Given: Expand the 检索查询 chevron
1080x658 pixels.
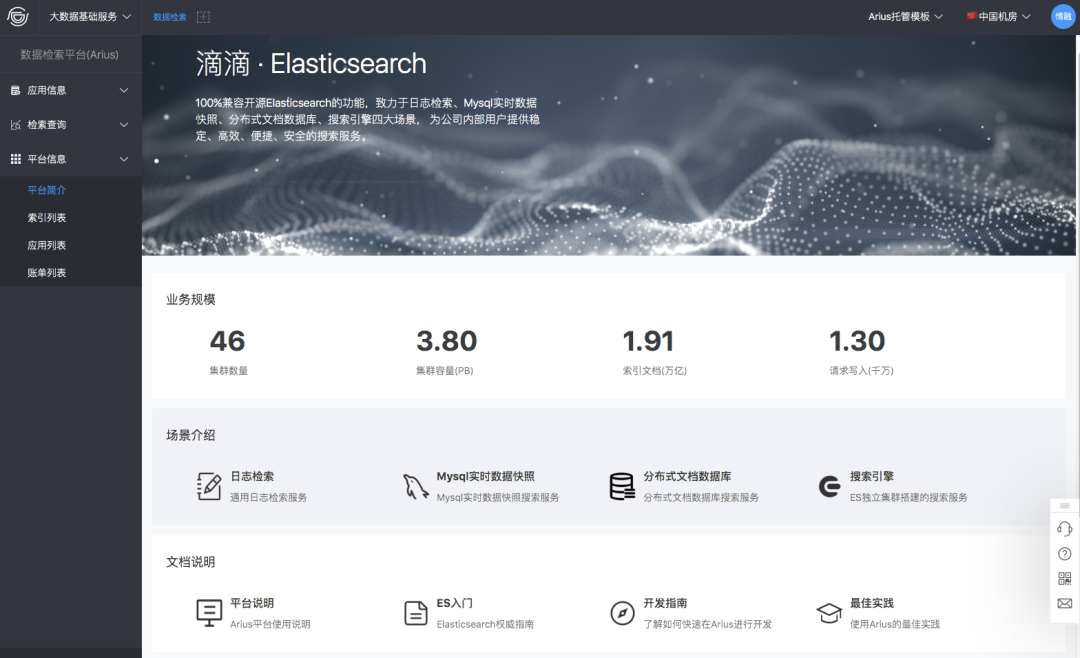Looking at the screenshot, I should tap(124, 125).
